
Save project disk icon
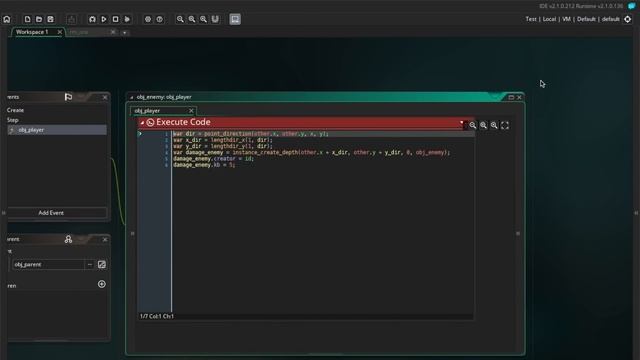[x=50, y=19]
